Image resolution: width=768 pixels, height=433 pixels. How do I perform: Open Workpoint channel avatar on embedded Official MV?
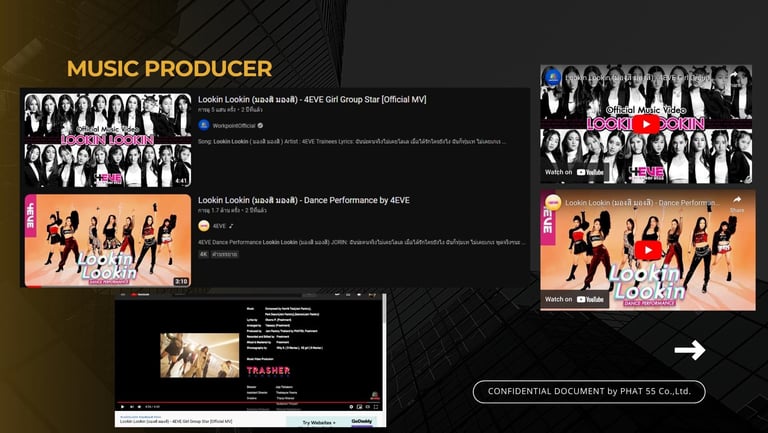553,77
